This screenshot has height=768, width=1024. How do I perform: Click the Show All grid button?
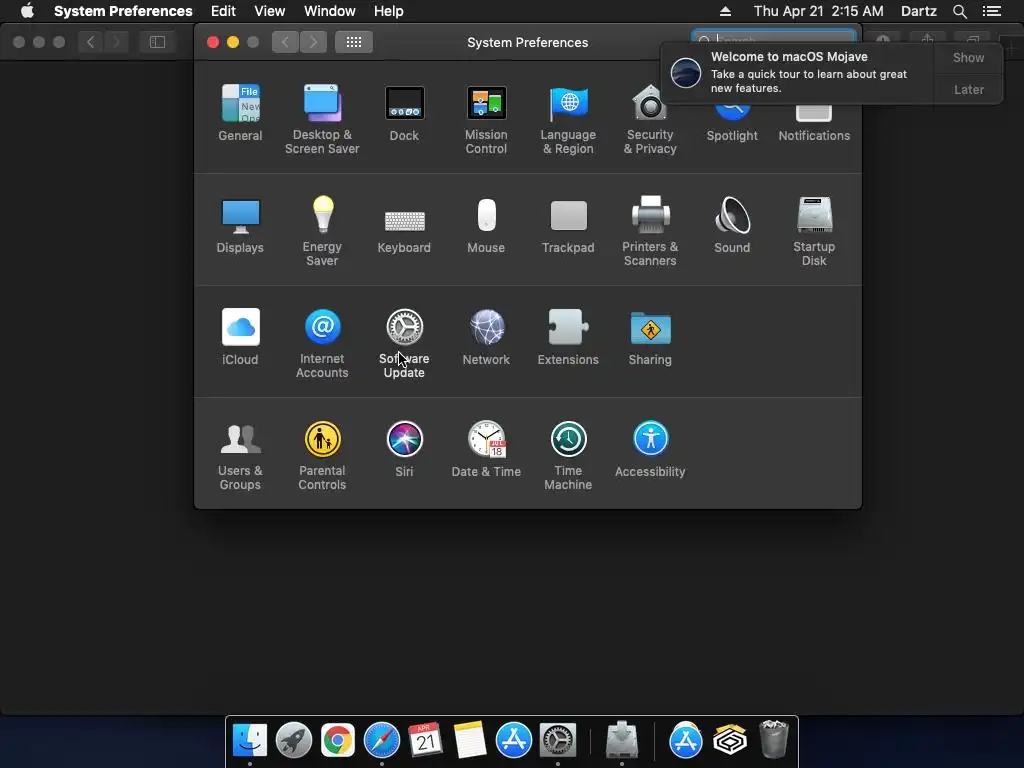click(x=354, y=42)
